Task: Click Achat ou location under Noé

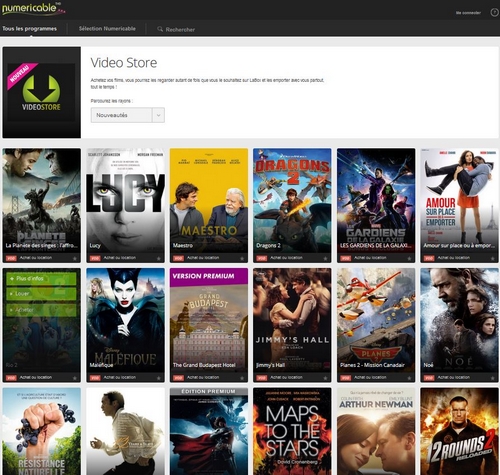Action: point(454,377)
